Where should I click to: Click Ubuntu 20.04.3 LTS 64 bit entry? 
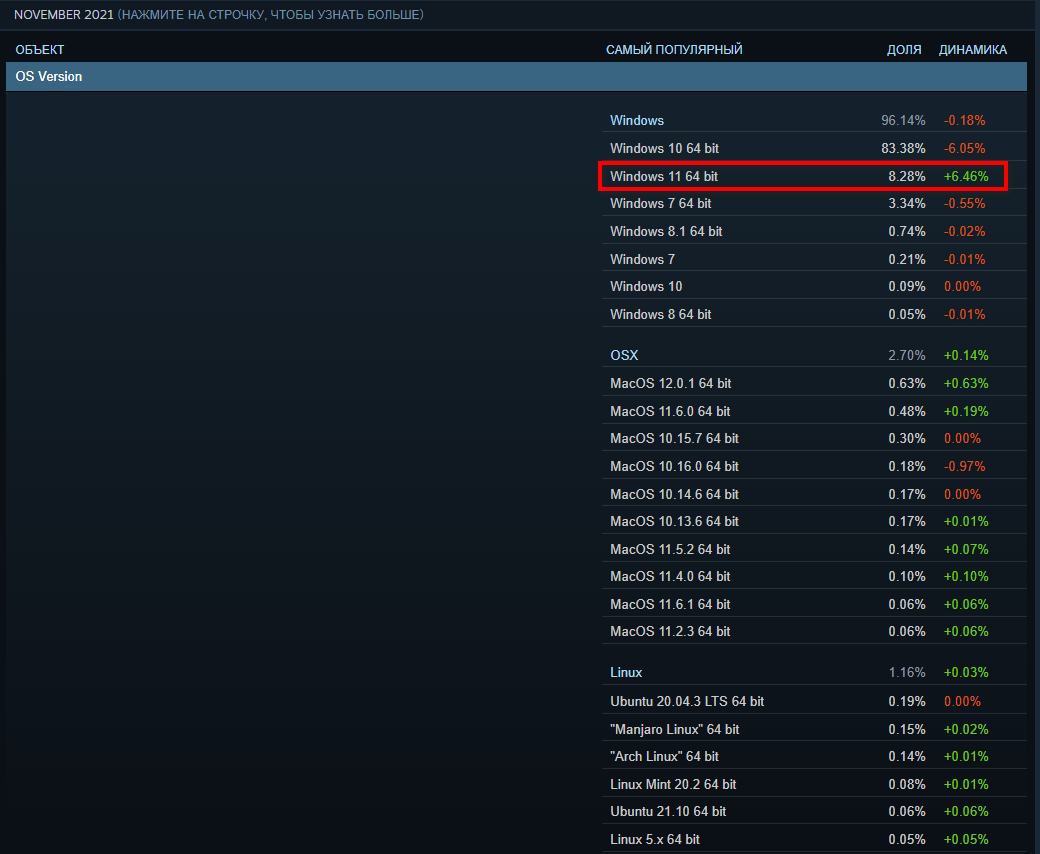pos(687,701)
